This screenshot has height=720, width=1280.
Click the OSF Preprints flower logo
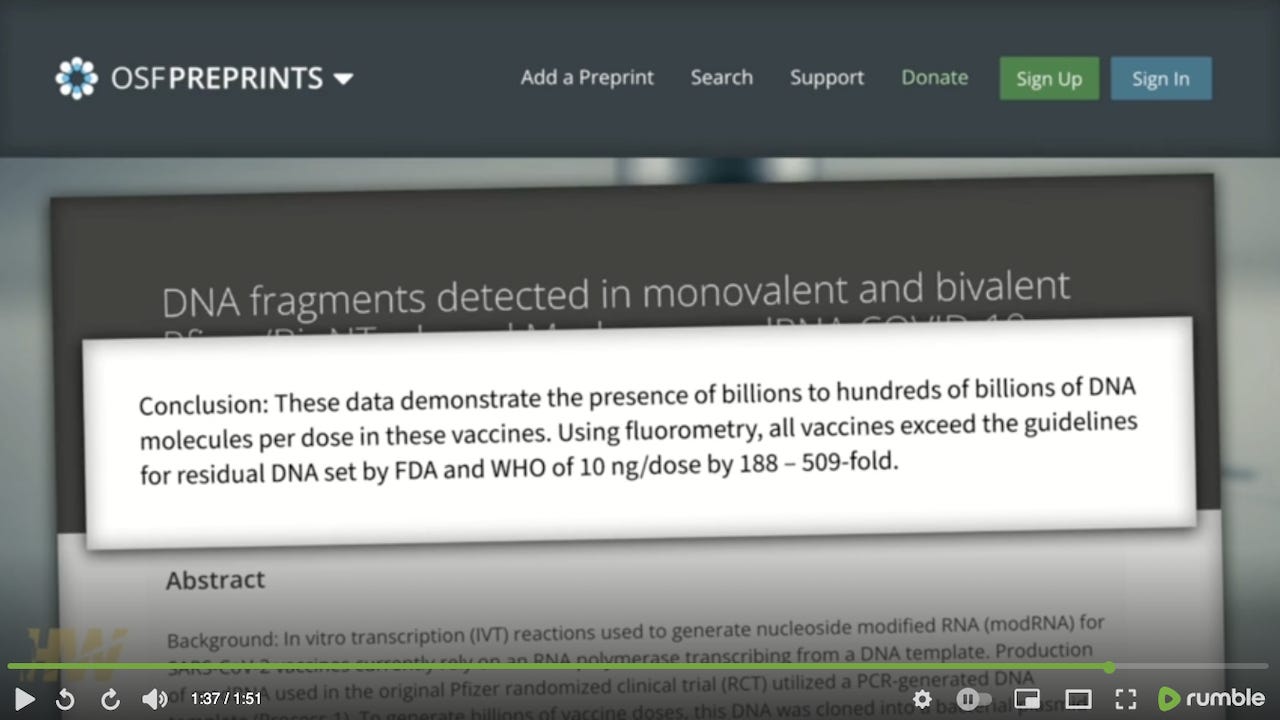point(76,78)
